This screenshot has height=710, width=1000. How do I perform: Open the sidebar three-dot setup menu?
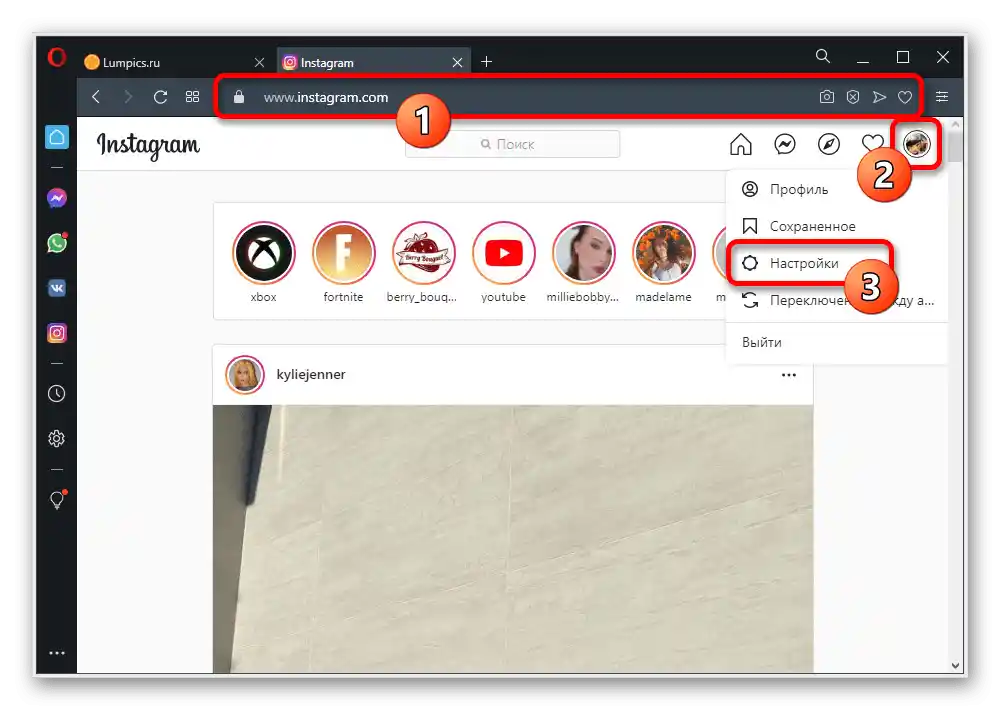[x=57, y=653]
